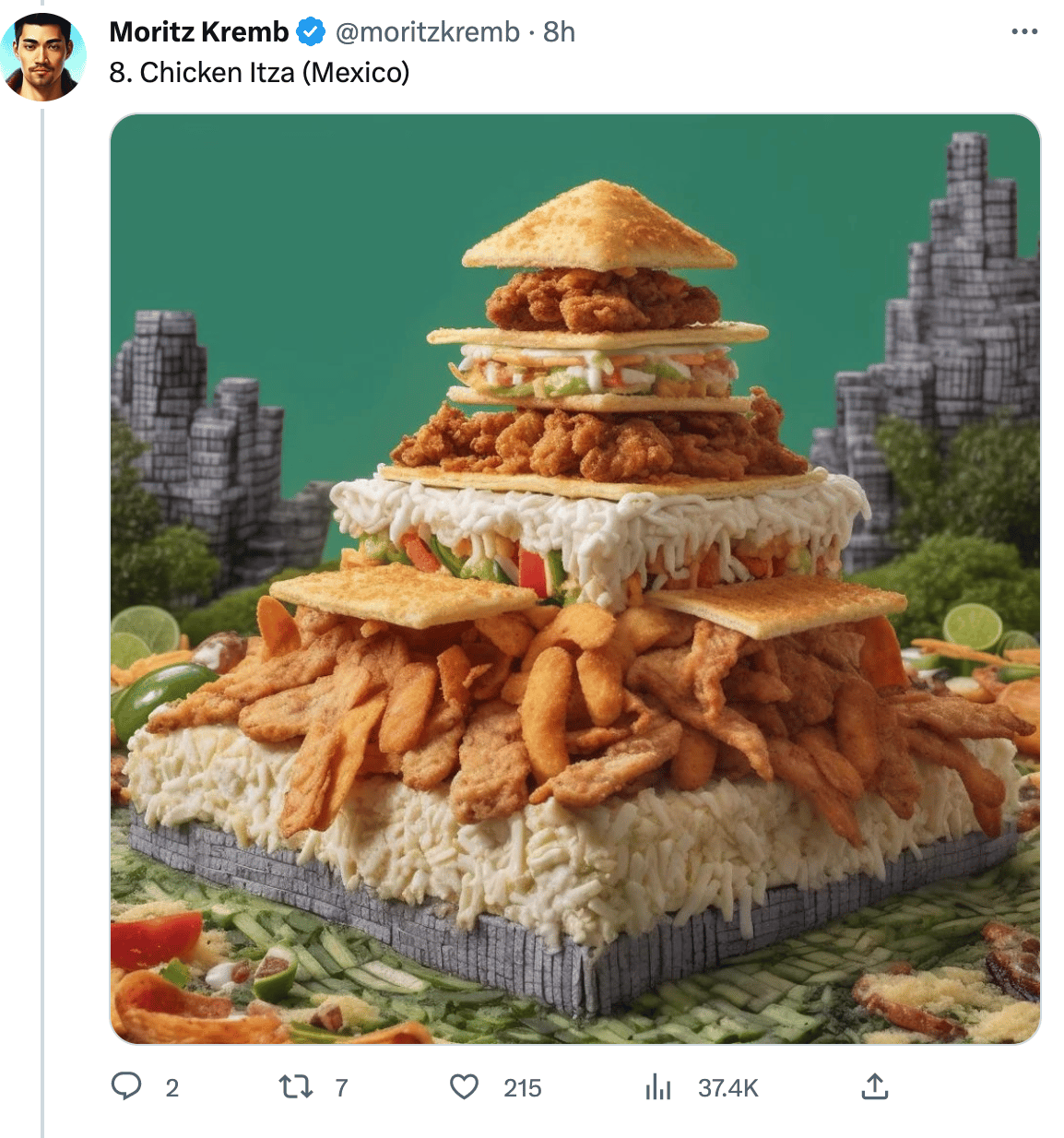Click the tweet text '8. Chicken Itza (Mexico)'
The image size is (1064, 1138).
[x=259, y=72]
